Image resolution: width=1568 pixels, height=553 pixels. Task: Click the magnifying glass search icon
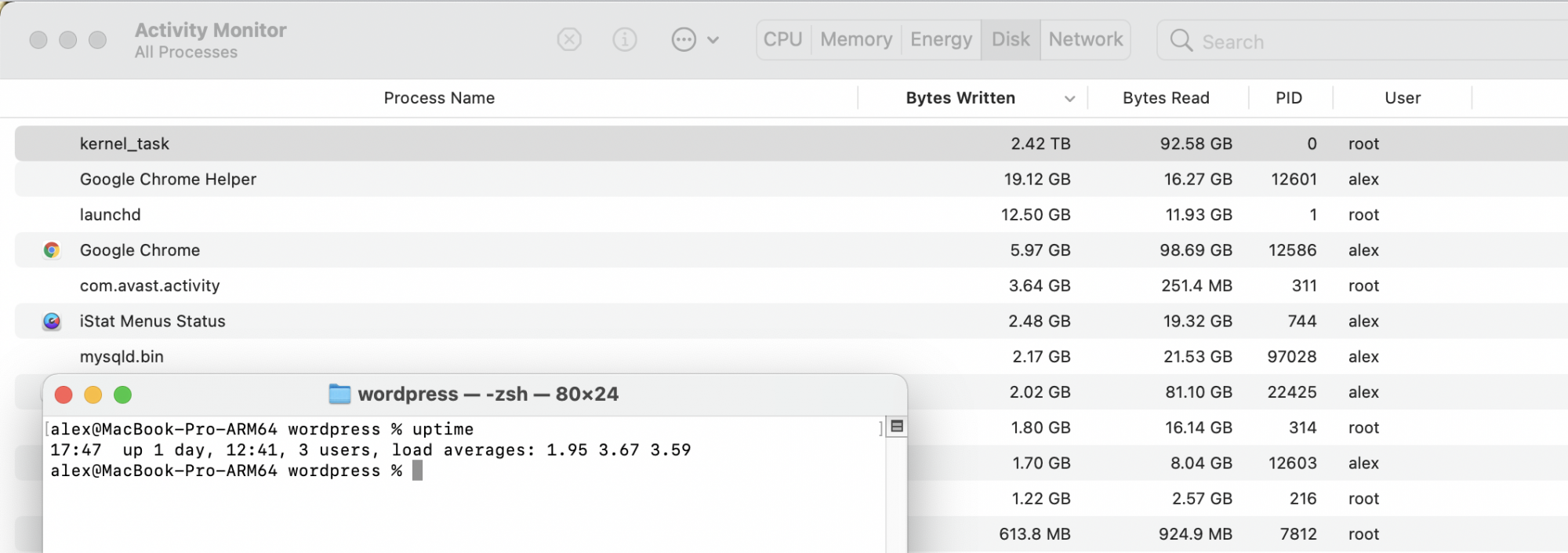tap(1181, 40)
